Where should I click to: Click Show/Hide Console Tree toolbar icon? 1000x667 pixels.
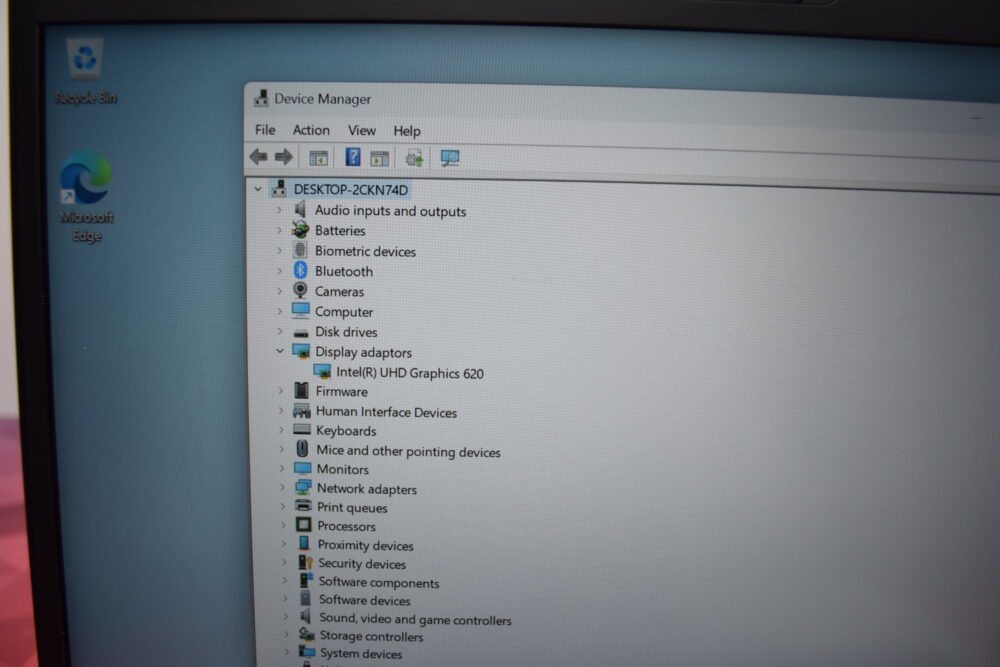pos(318,158)
